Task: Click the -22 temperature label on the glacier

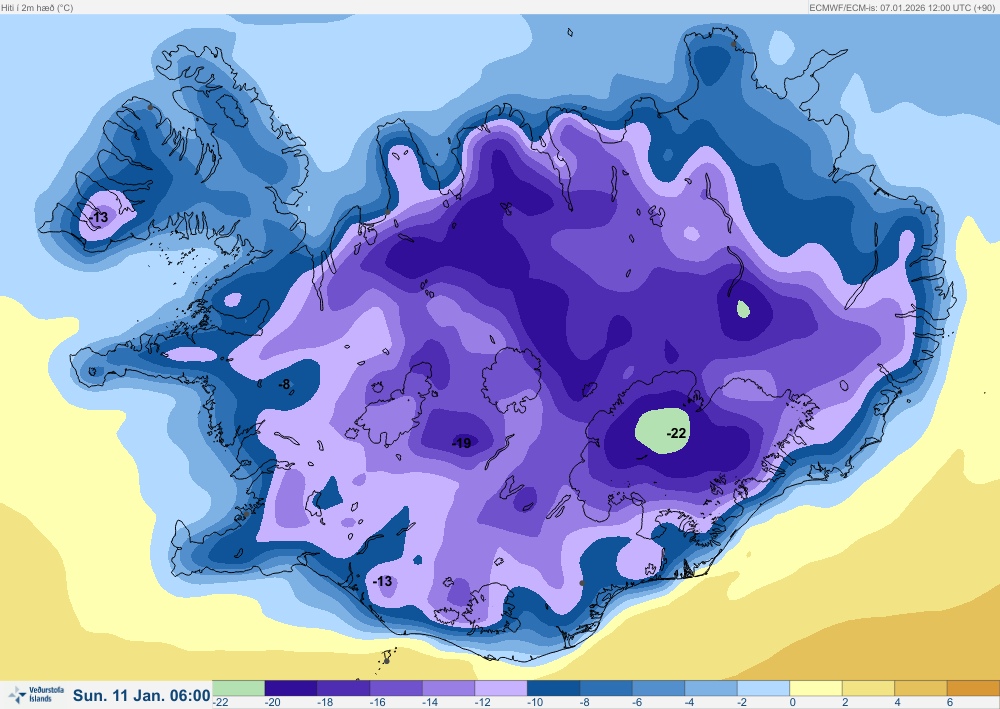Action: click(677, 433)
